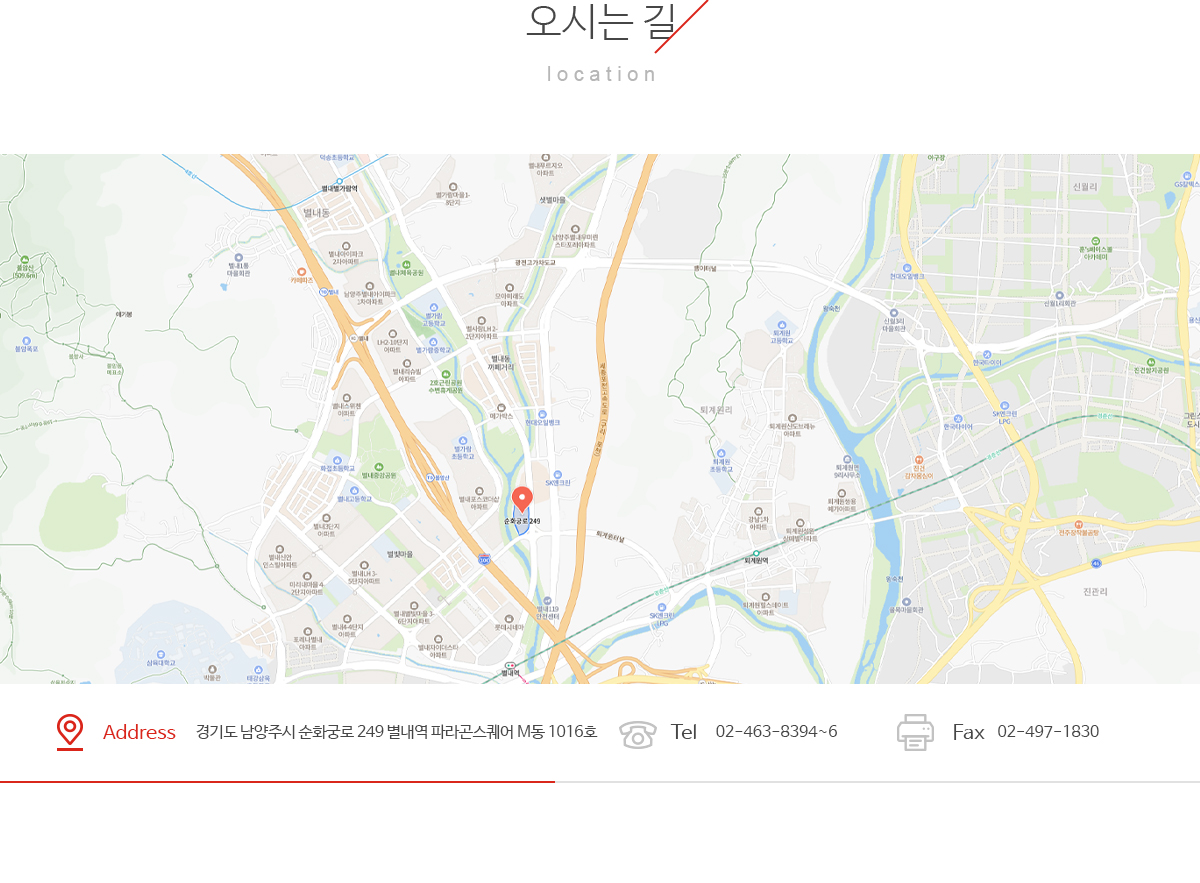
Task: Click the 'location' subtitle text
Action: point(602,74)
